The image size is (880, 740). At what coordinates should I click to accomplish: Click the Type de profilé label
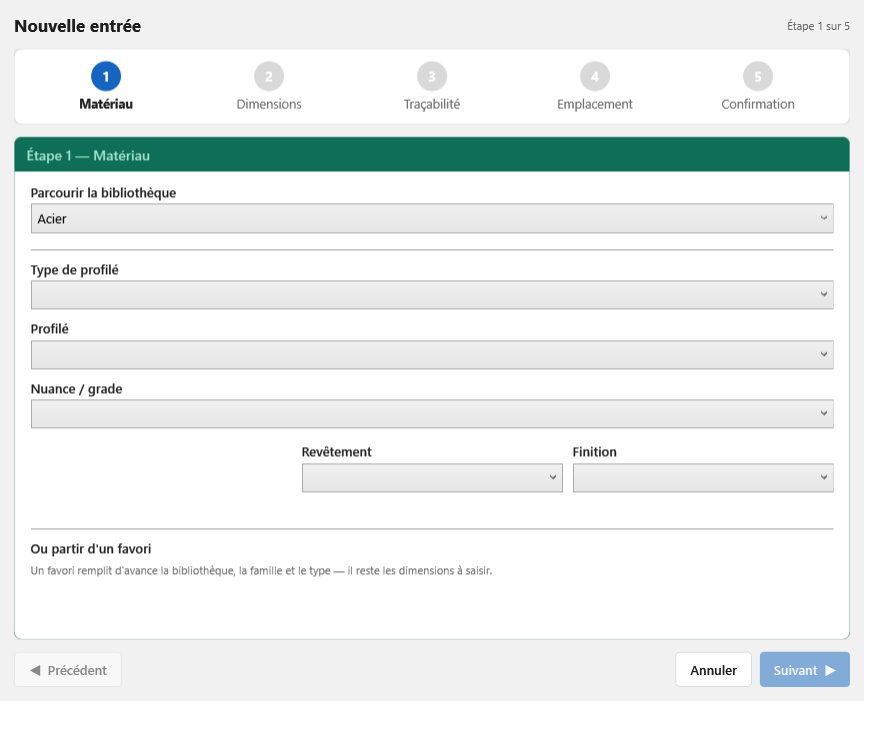point(75,270)
